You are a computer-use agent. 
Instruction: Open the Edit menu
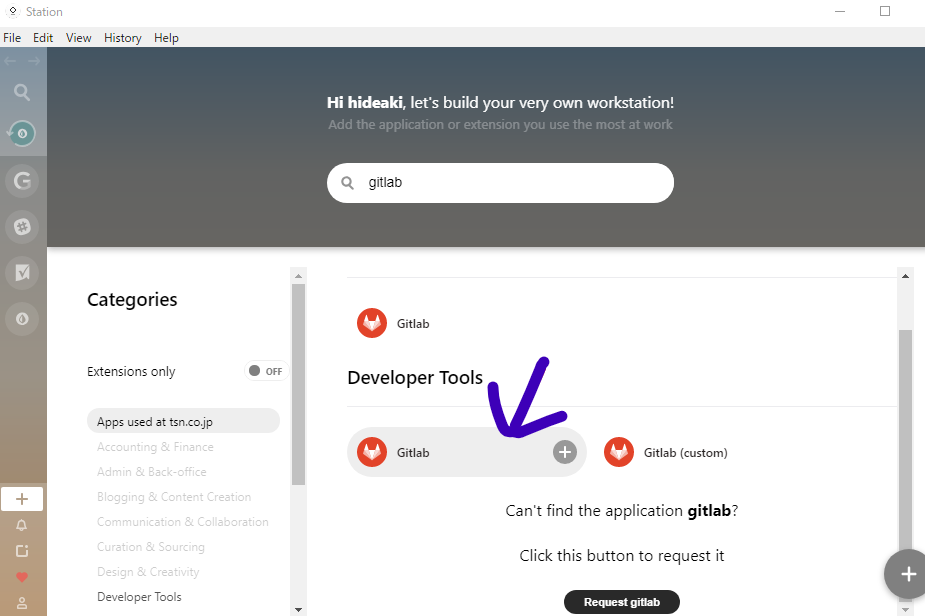tap(42, 38)
